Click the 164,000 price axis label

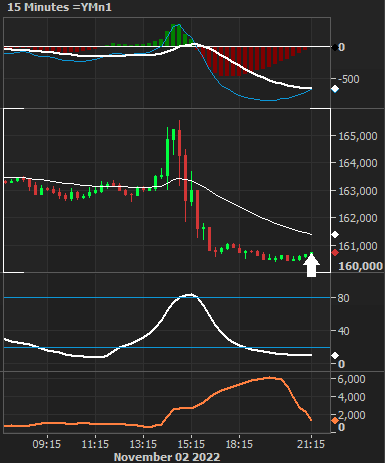(x=358, y=163)
